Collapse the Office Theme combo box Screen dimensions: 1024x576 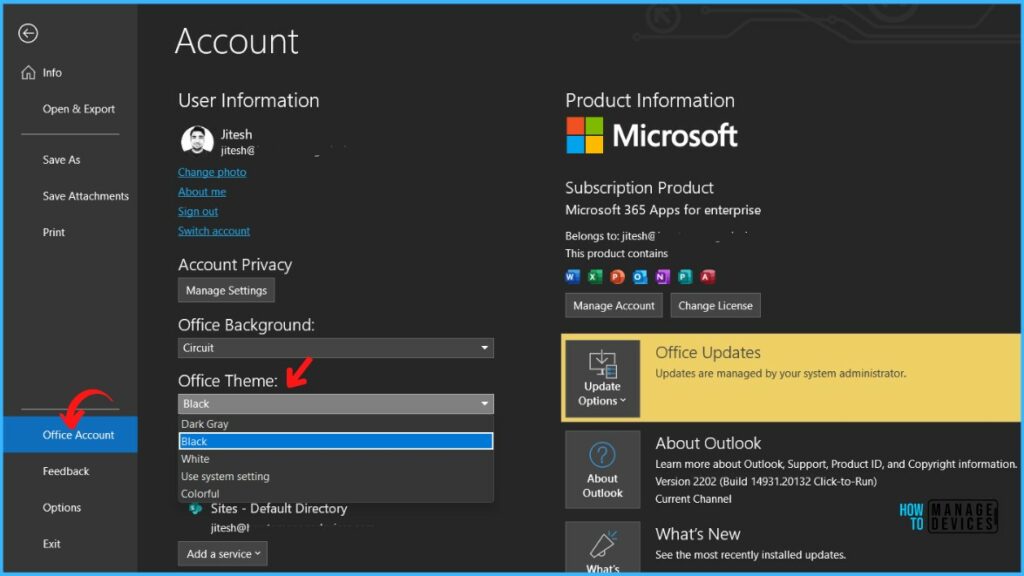point(335,404)
